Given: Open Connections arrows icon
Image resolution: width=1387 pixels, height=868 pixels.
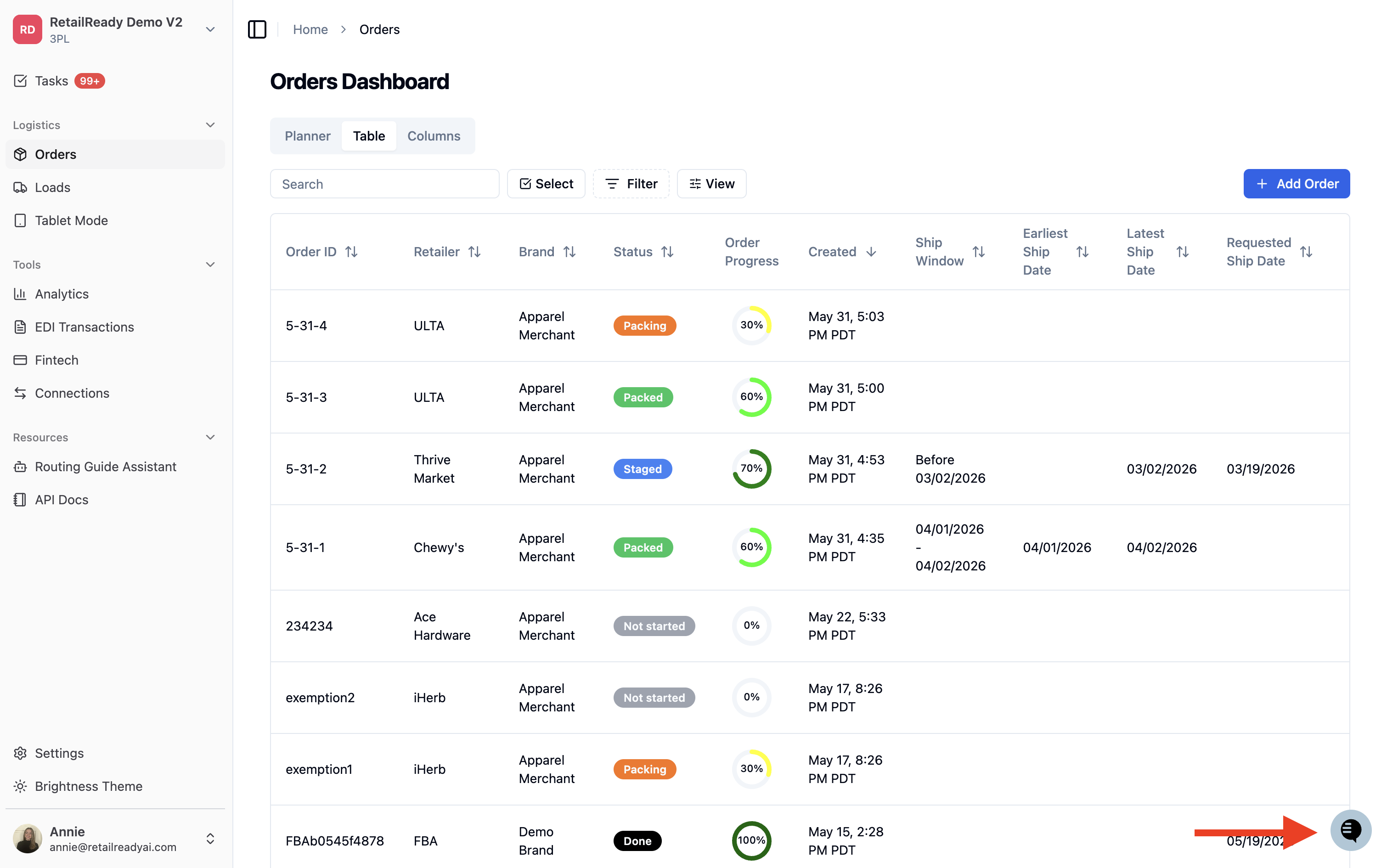Looking at the screenshot, I should (20, 393).
